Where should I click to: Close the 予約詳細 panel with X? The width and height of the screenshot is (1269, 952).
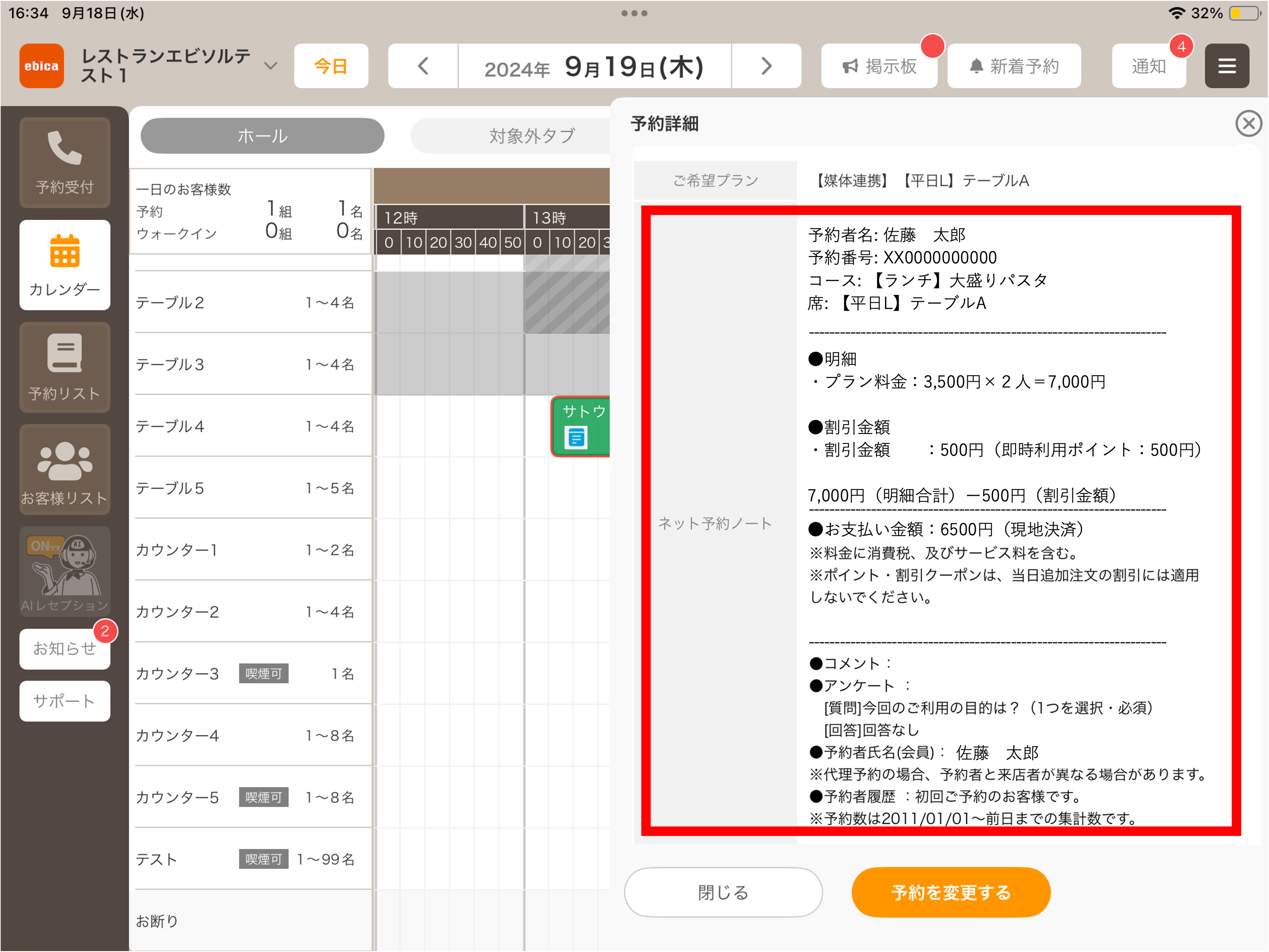(x=1248, y=123)
